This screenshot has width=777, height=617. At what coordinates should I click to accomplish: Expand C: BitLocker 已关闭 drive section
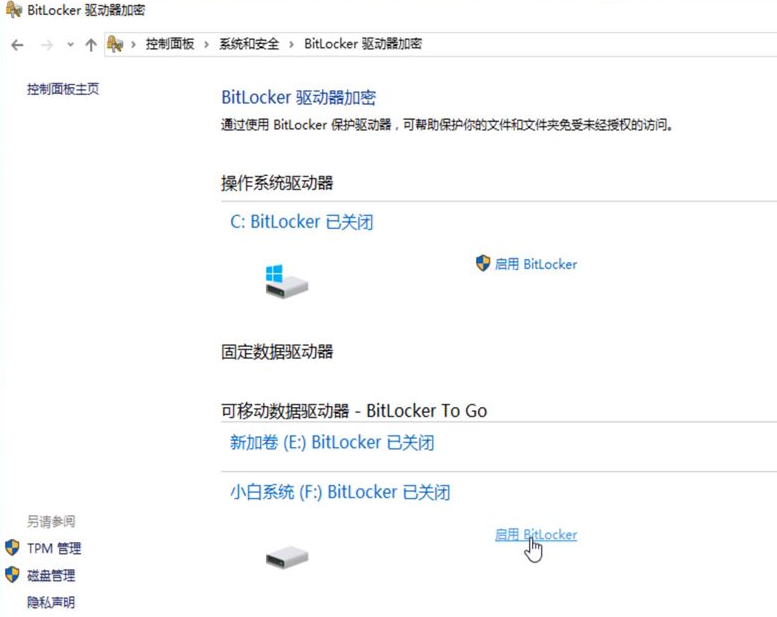coord(301,222)
